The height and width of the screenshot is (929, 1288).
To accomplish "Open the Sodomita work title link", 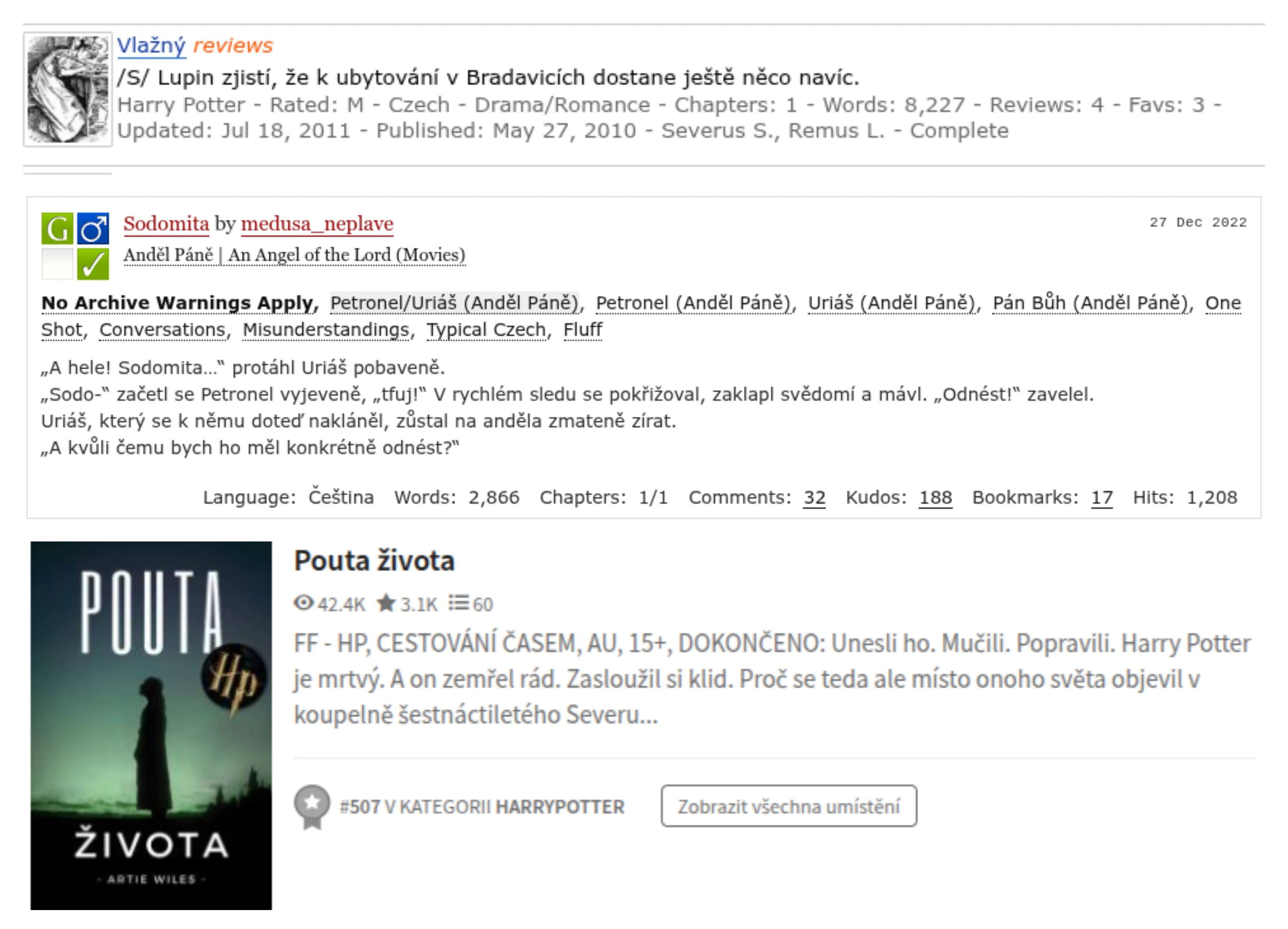I will pos(167,224).
